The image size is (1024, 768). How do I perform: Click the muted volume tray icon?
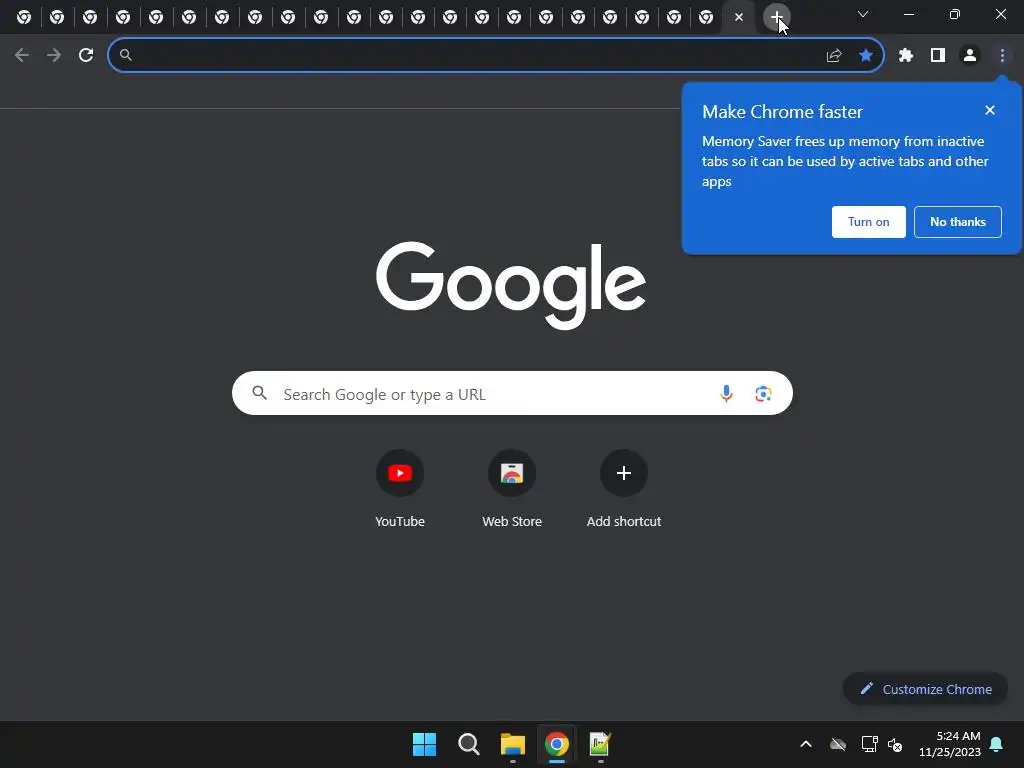pyautogui.click(x=895, y=744)
